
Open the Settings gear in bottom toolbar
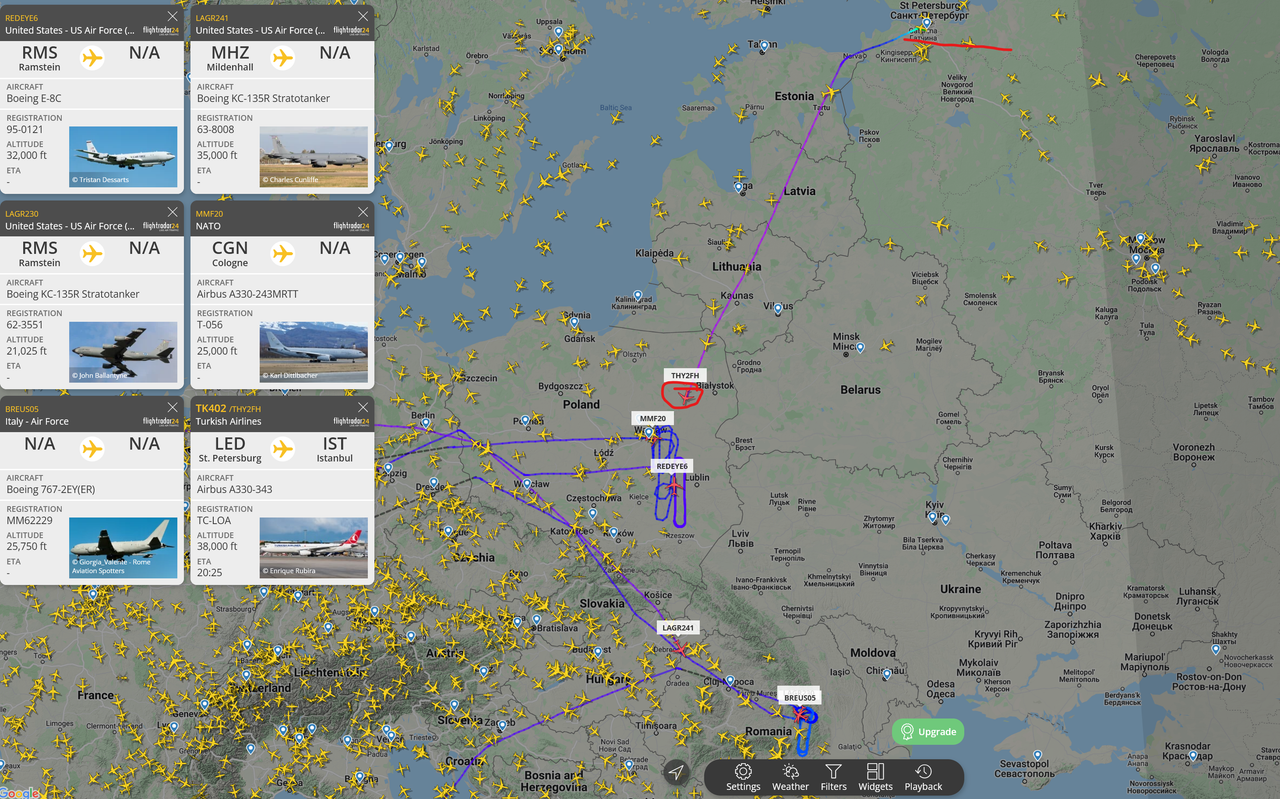(743, 777)
